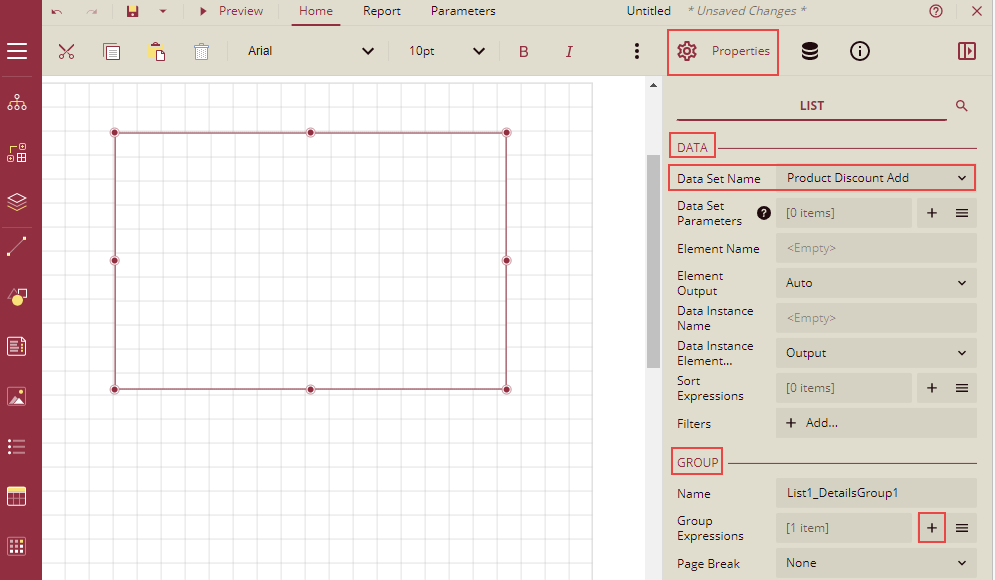Open the layers panel icon
Screen dimensions: 995x580
tap(17, 202)
